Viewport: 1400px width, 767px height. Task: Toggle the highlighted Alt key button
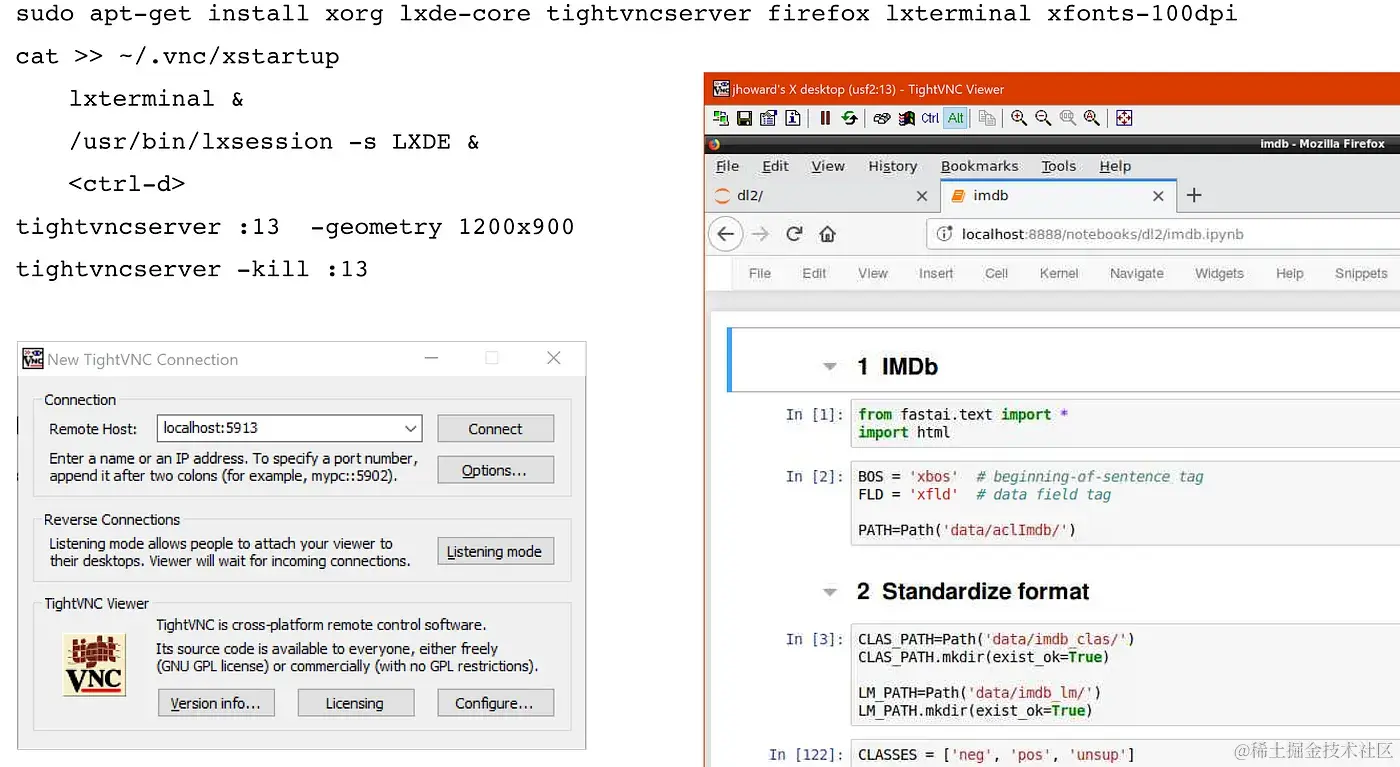[955, 118]
